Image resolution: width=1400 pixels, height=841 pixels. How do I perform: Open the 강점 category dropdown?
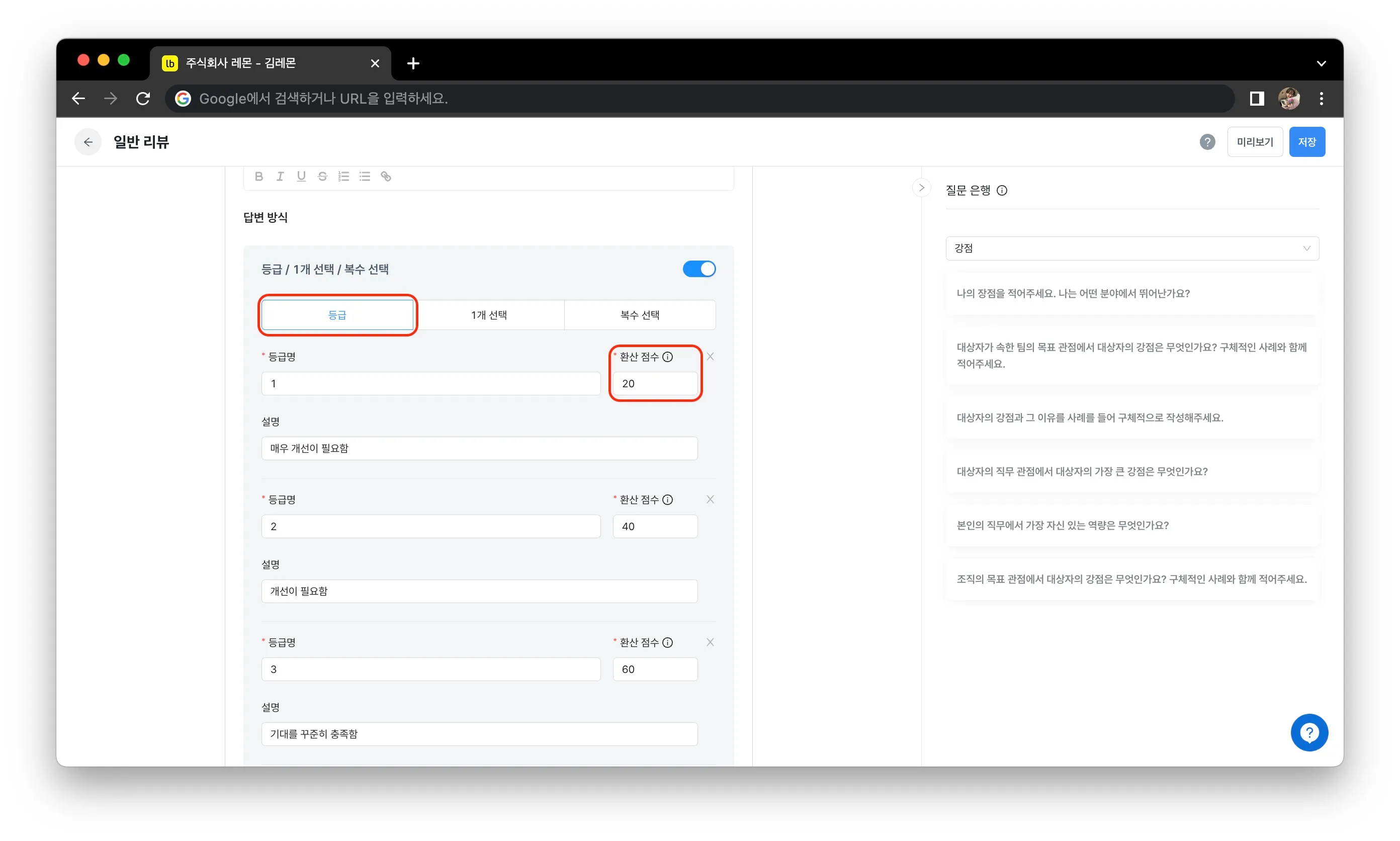click(x=1132, y=248)
